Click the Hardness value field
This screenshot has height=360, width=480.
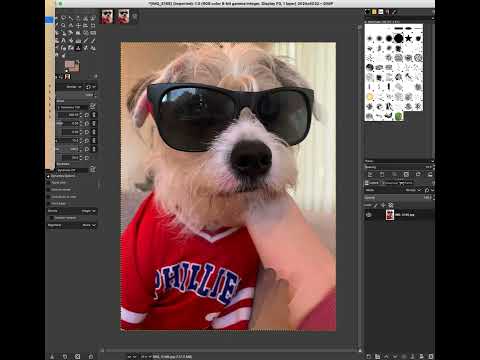tap(68, 149)
